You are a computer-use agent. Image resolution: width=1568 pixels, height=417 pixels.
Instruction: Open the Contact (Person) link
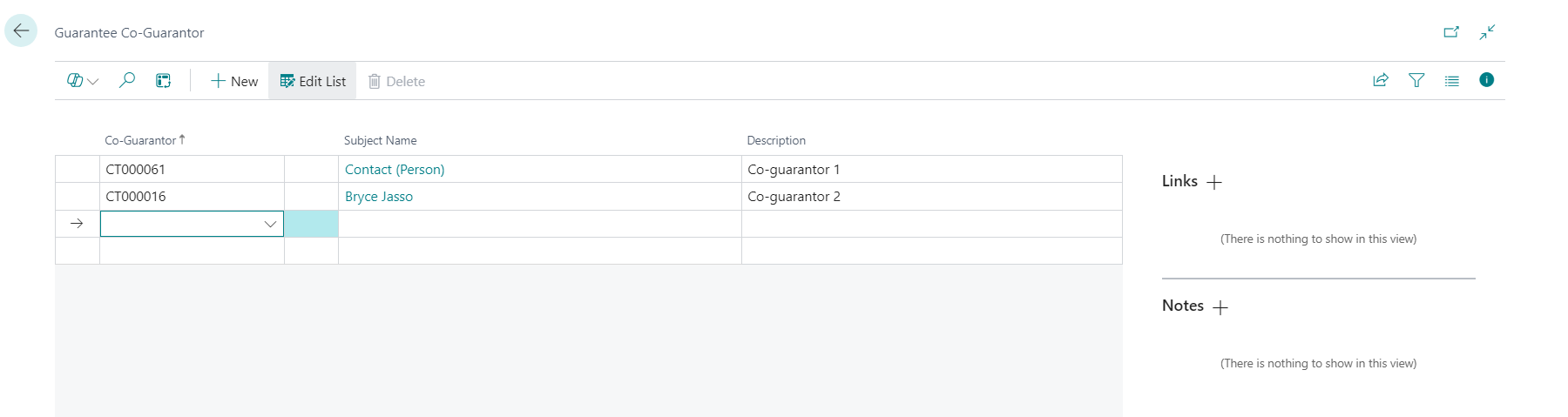point(395,170)
